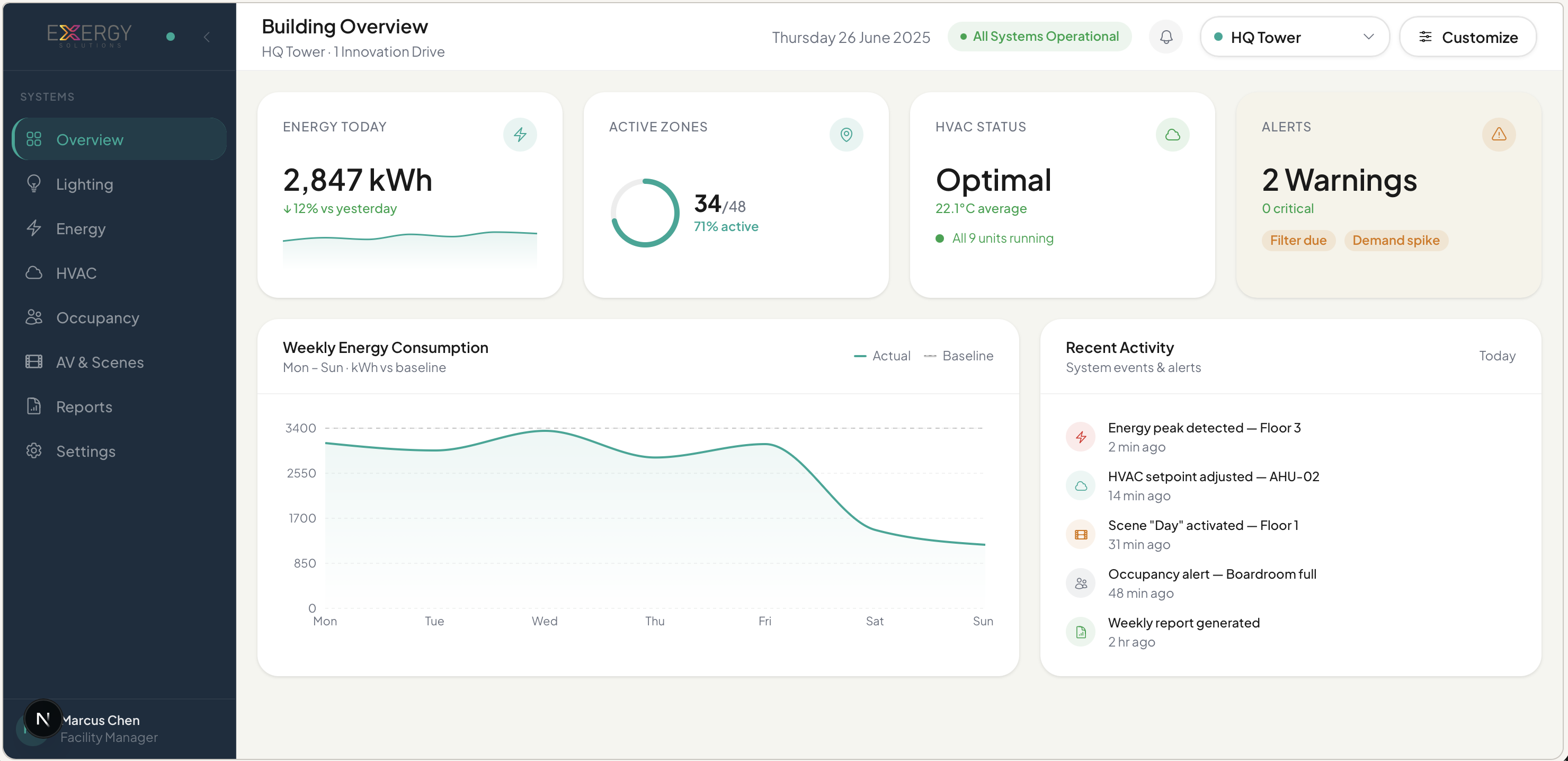This screenshot has height=761, width=1568.
Task: Click the All Systems Operational status badge
Action: point(1040,37)
